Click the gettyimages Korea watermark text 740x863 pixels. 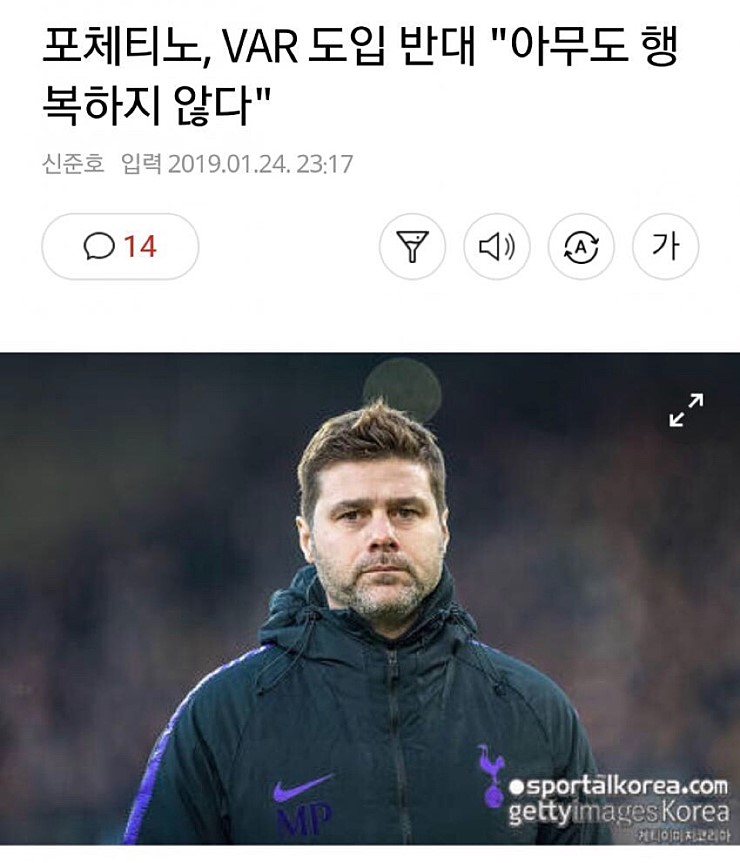coord(618,812)
